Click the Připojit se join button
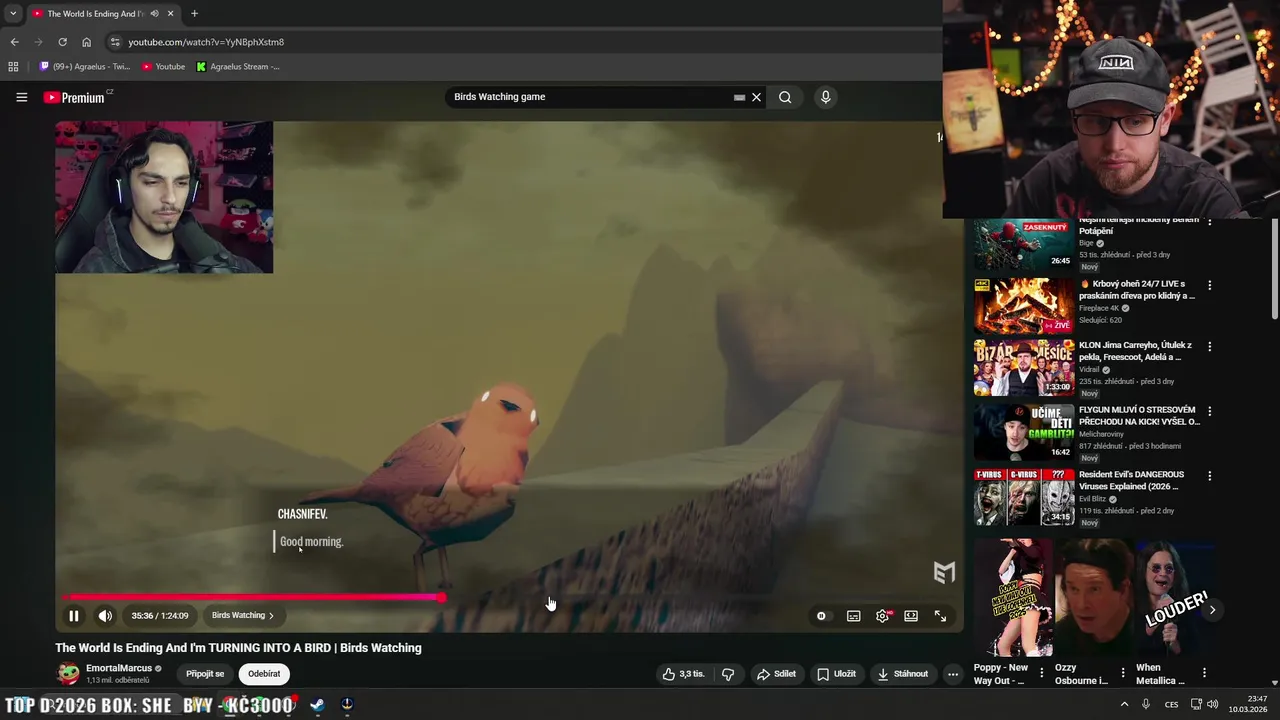 pyautogui.click(x=205, y=674)
